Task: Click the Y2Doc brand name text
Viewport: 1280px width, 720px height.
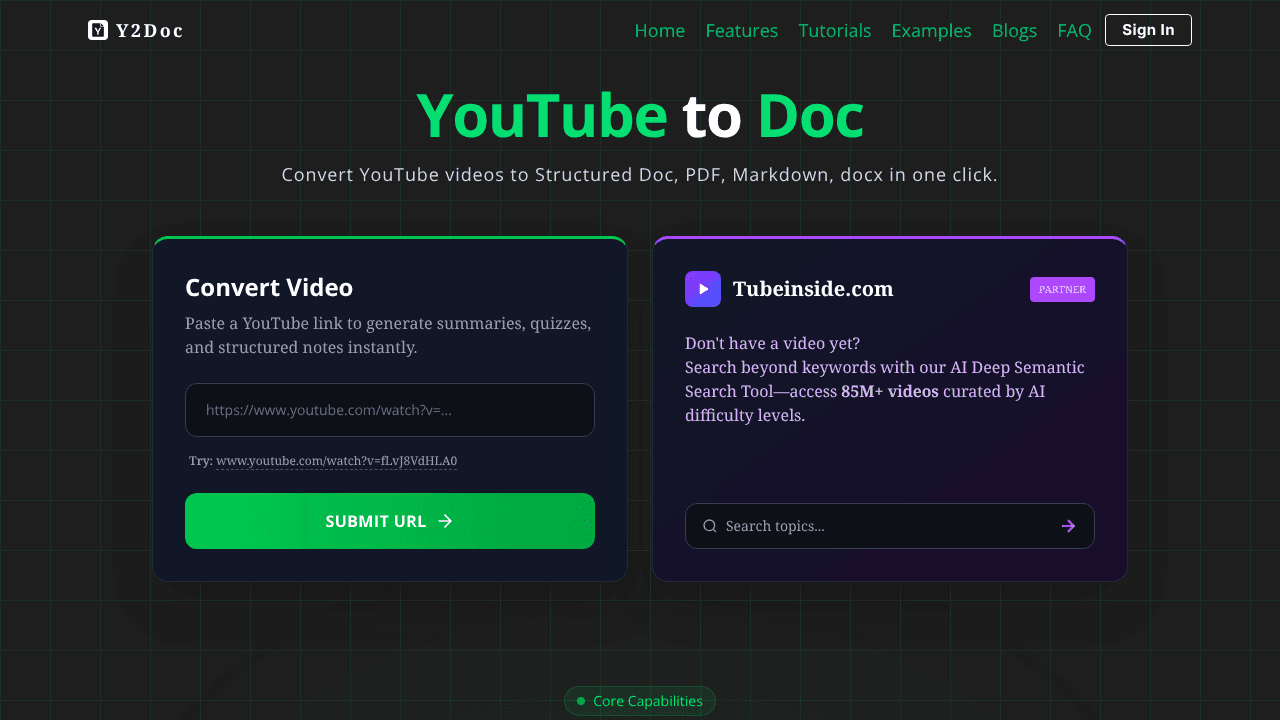Action: [149, 30]
